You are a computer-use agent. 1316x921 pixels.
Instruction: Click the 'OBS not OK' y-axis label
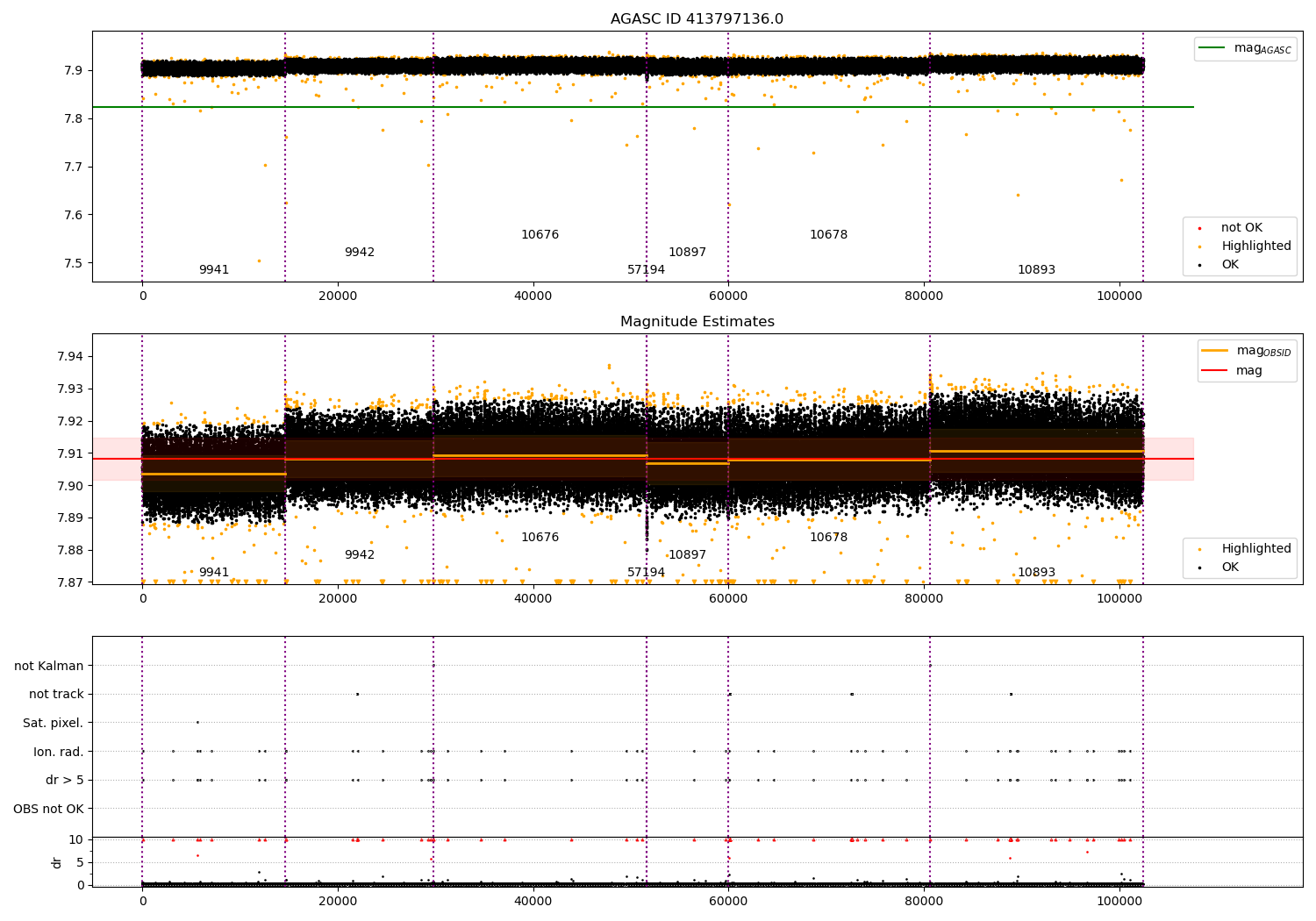(48, 810)
